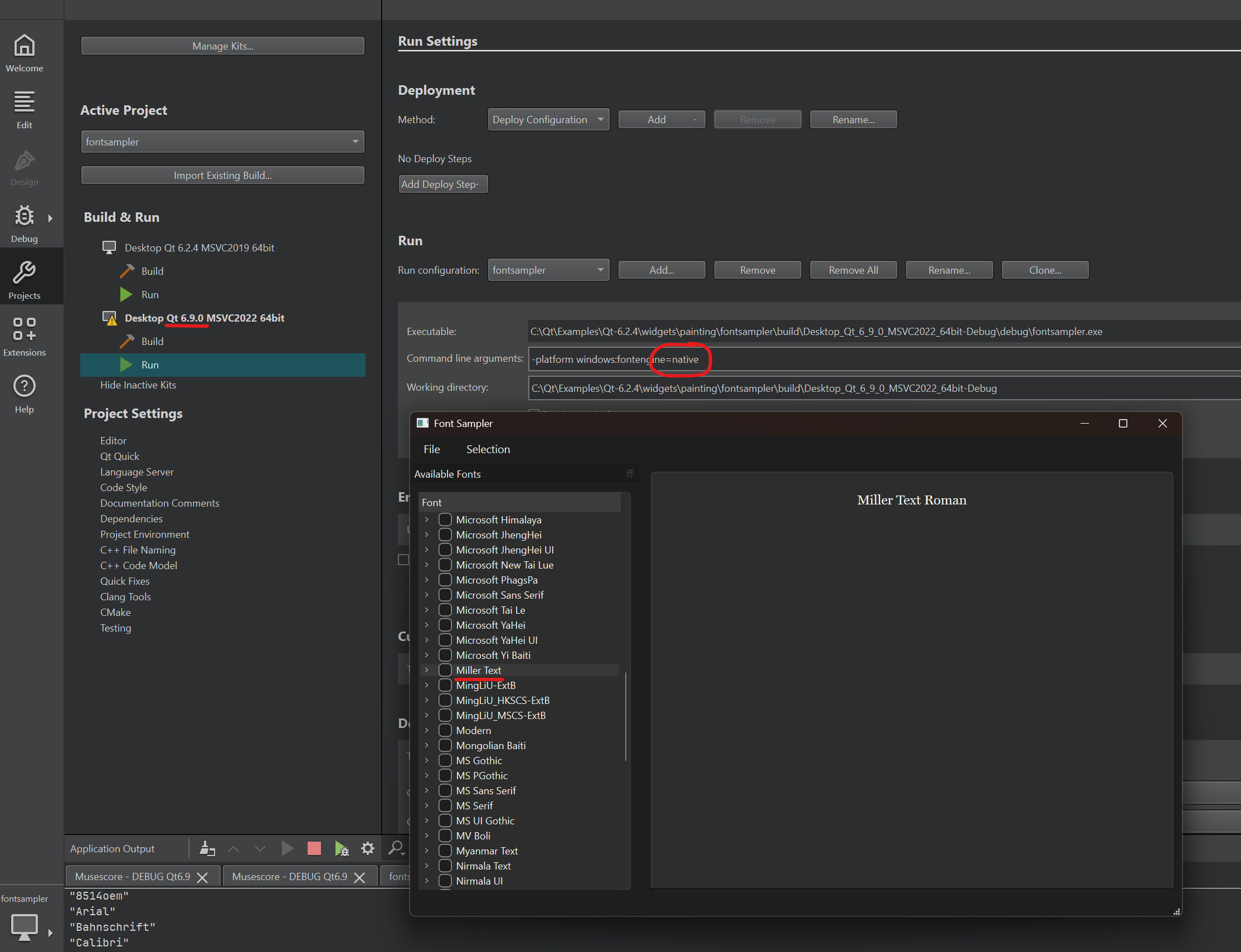Expand Myanmar Text font styles
Image resolution: width=1241 pixels, height=952 pixels.
(x=427, y=851)
